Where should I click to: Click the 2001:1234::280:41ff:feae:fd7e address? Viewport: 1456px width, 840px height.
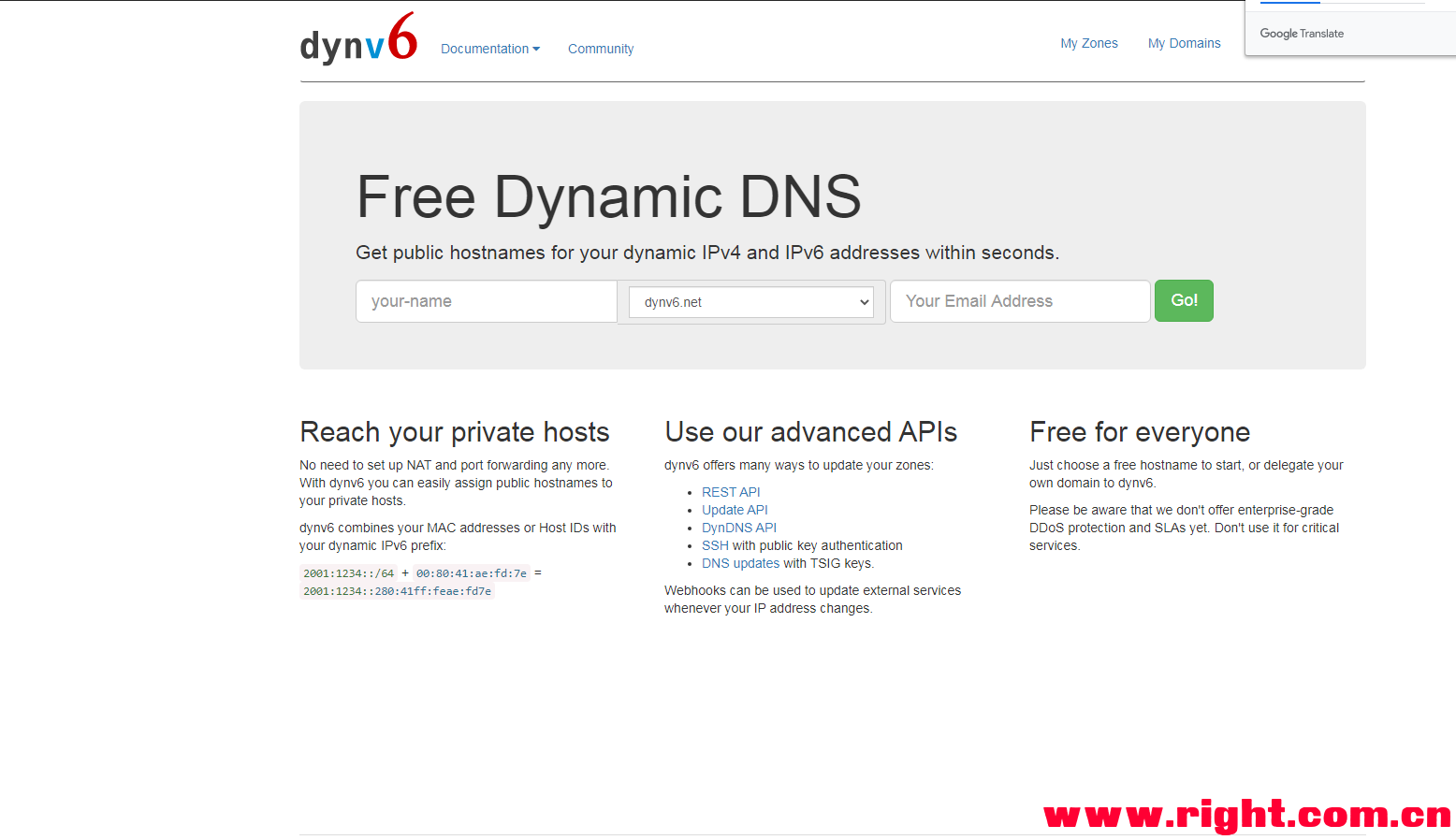coord(397,591)
